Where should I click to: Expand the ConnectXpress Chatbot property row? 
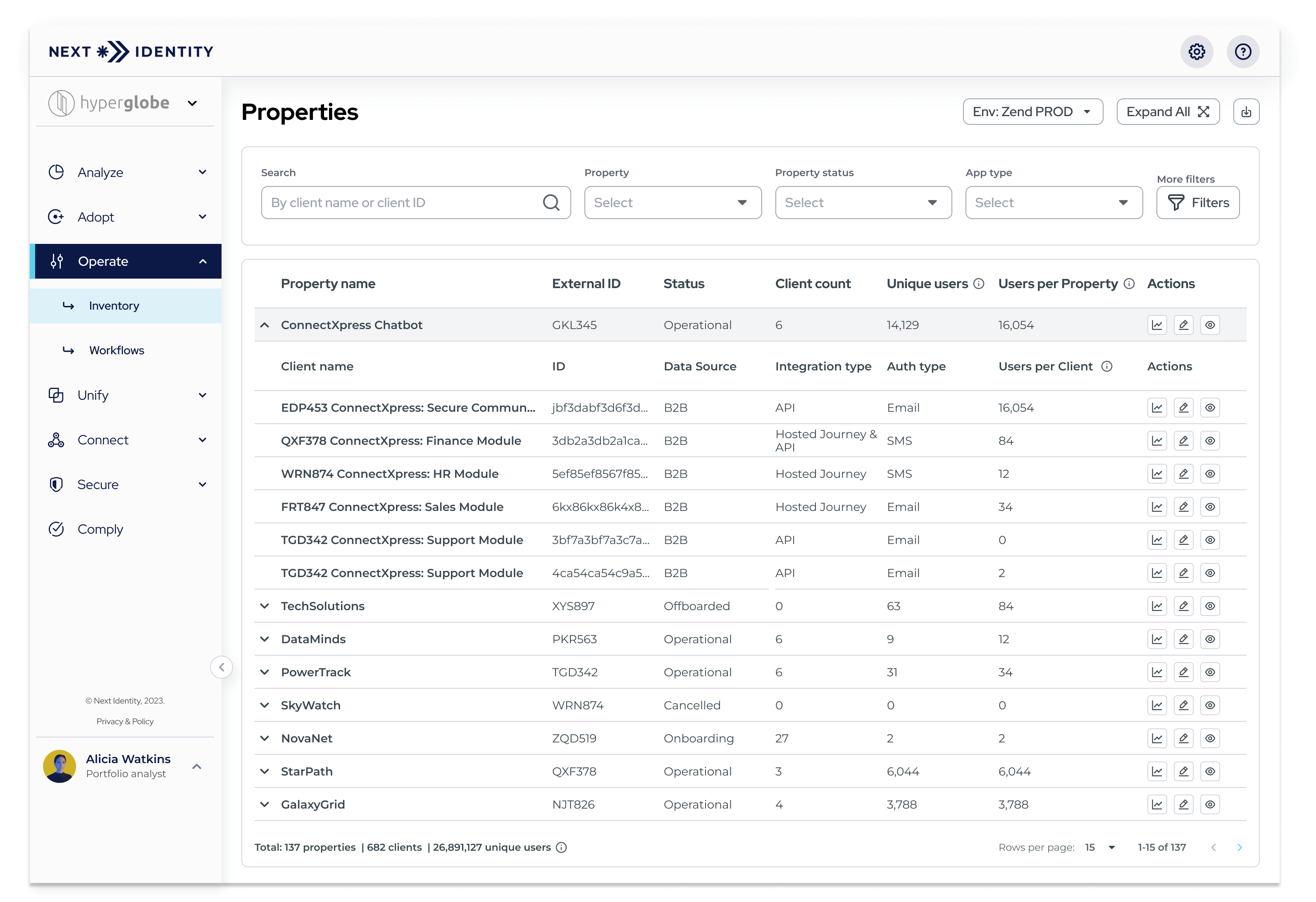[x=264, y=324]
